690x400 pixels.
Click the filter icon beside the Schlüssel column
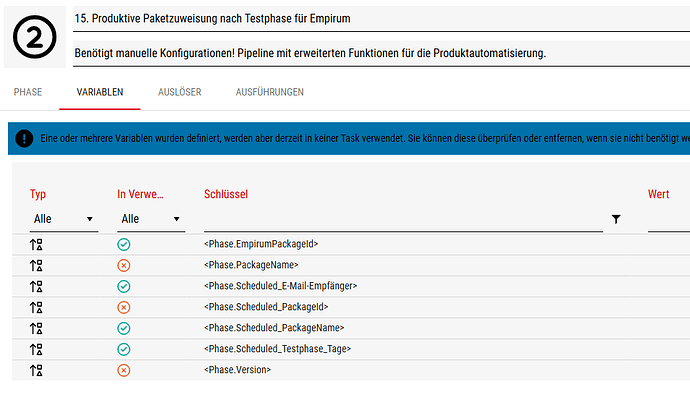coord(616,219)
